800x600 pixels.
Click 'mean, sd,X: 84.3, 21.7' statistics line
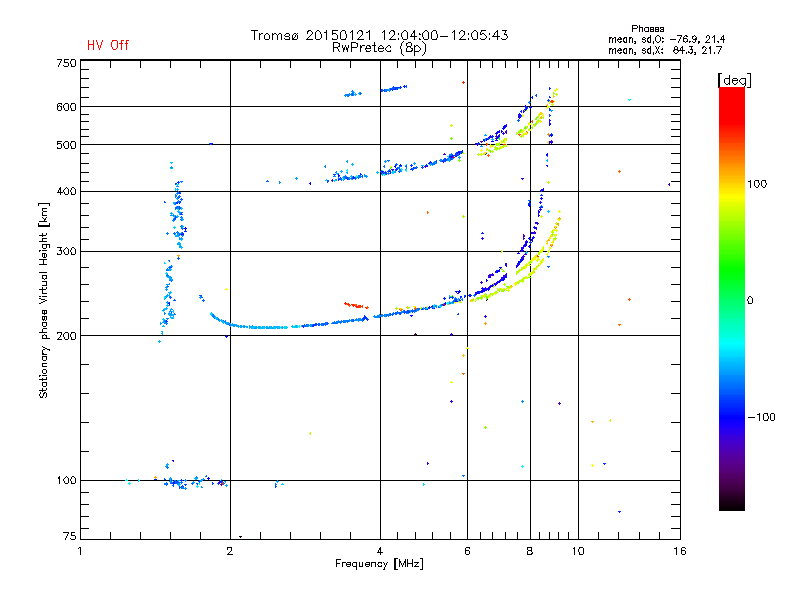click(665, 50)
